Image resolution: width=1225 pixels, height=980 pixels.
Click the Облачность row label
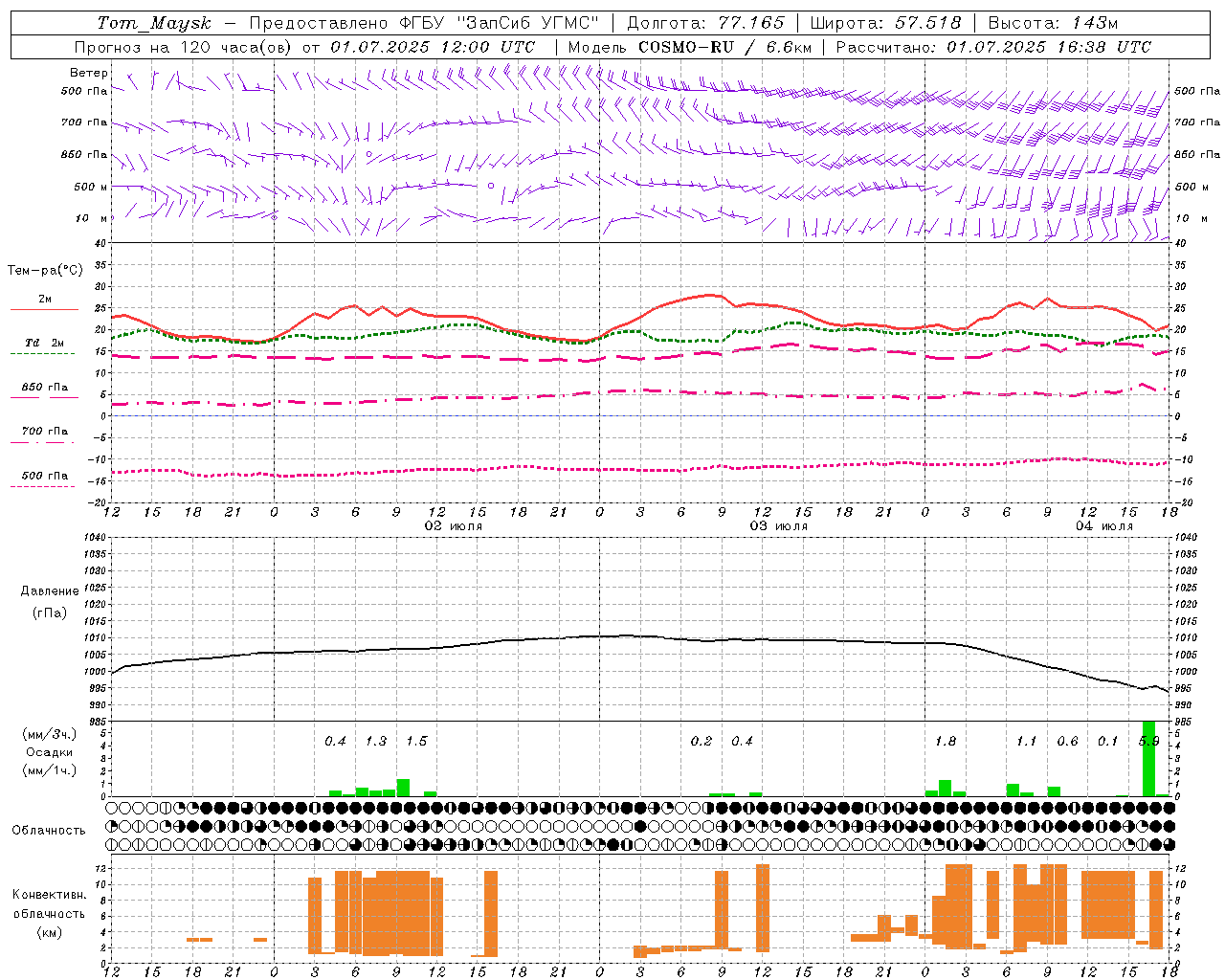click(x=49, y=830)
